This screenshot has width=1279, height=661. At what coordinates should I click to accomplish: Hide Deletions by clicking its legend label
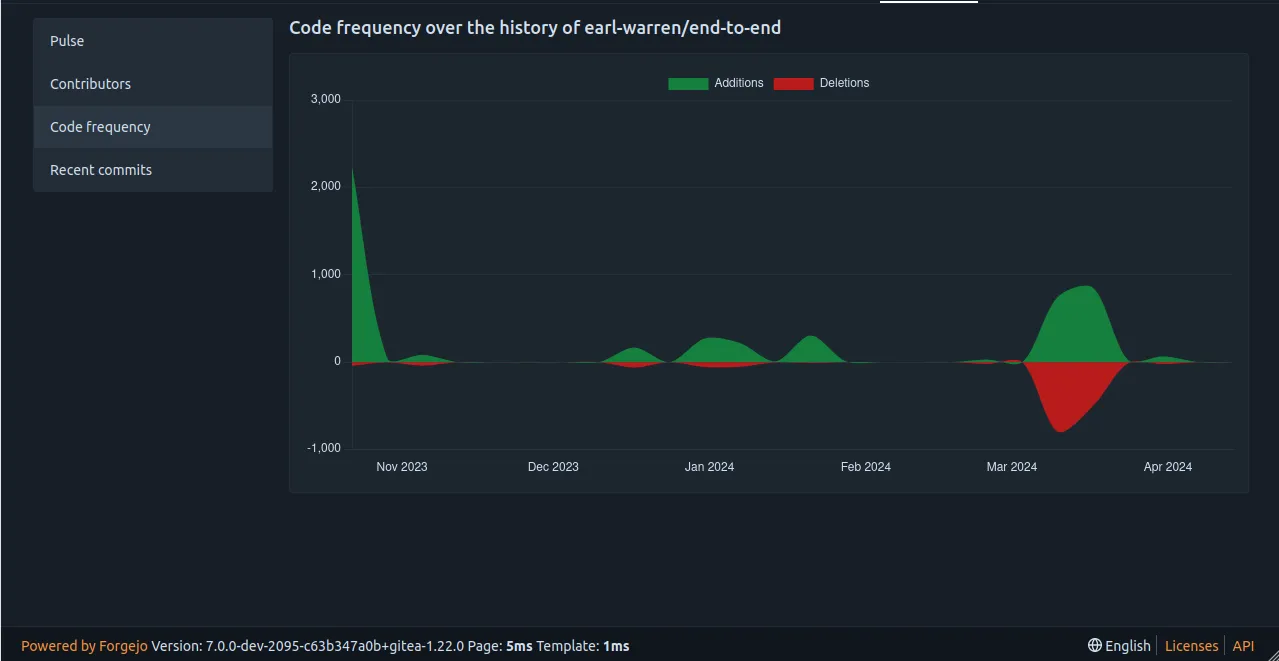point(843,83)
